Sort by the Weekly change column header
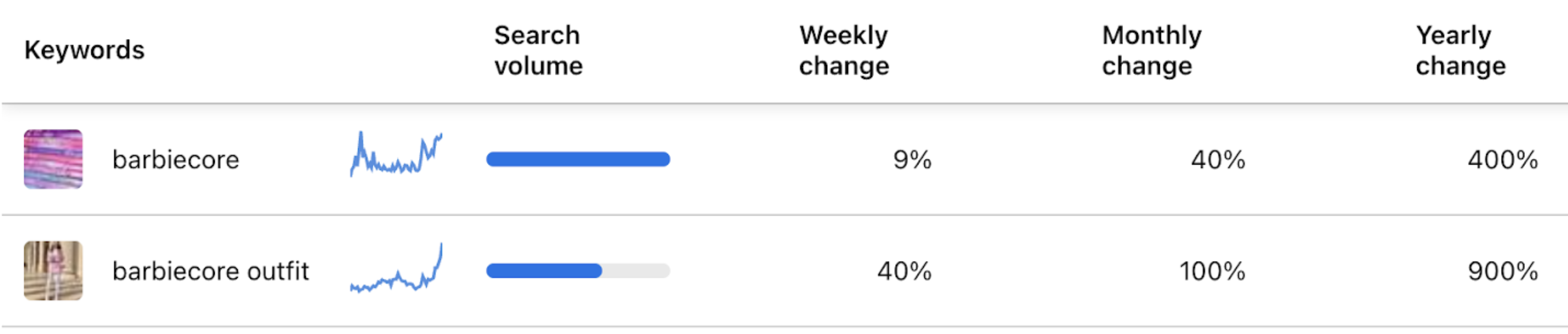Viewport: 1568px width, 334px height. pos(844,50)
